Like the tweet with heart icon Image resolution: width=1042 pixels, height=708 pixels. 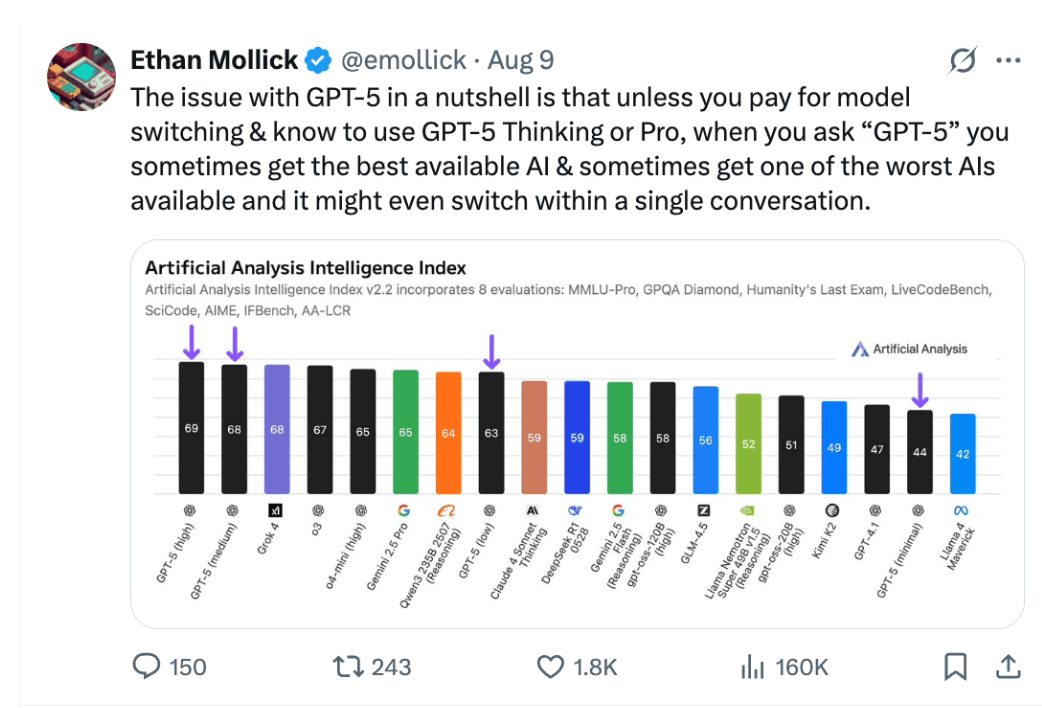point(550,666)
